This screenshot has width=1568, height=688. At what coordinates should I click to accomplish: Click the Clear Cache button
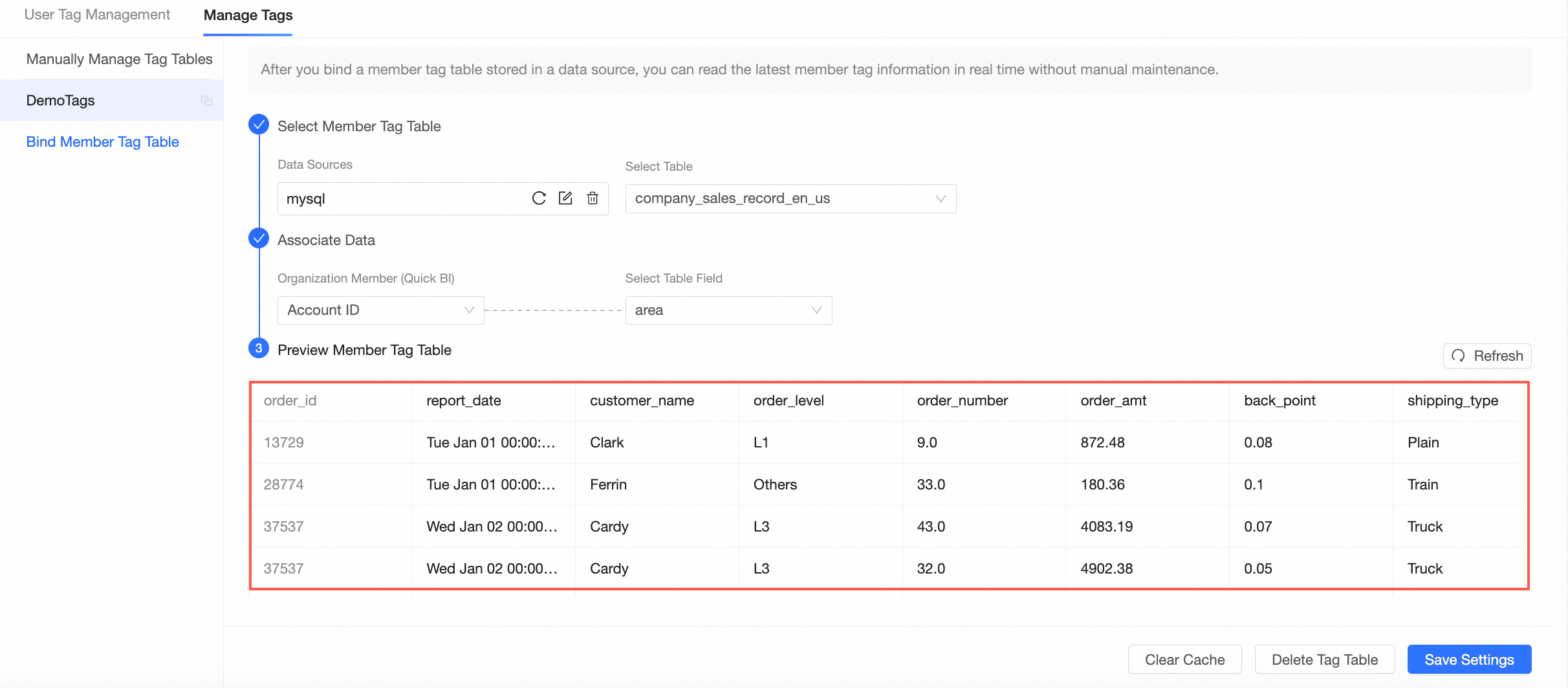click(x=1184, y=660)
